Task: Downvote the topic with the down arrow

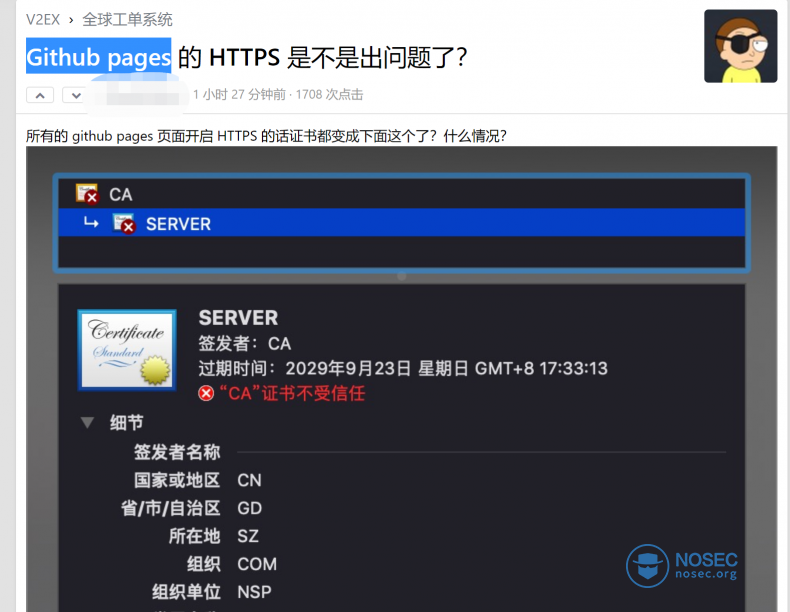Action: (75, 95)
